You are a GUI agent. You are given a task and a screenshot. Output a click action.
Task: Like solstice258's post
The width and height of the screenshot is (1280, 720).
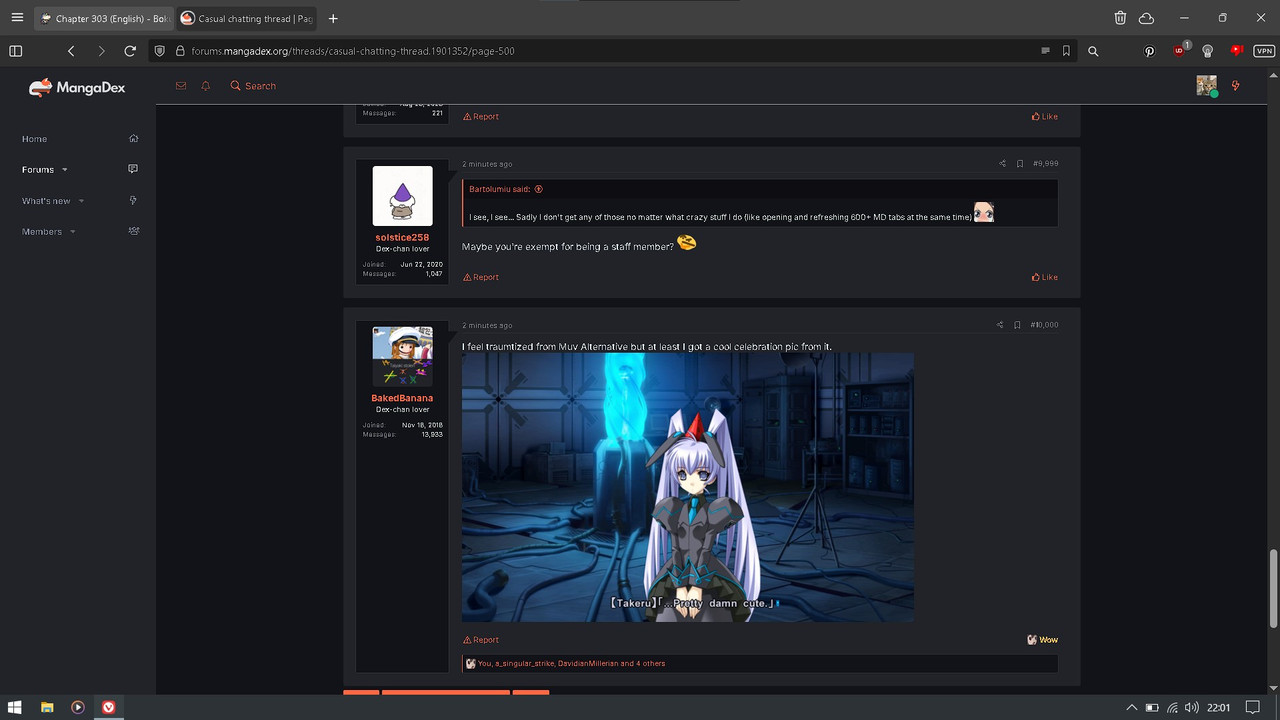click(1045, 277)
